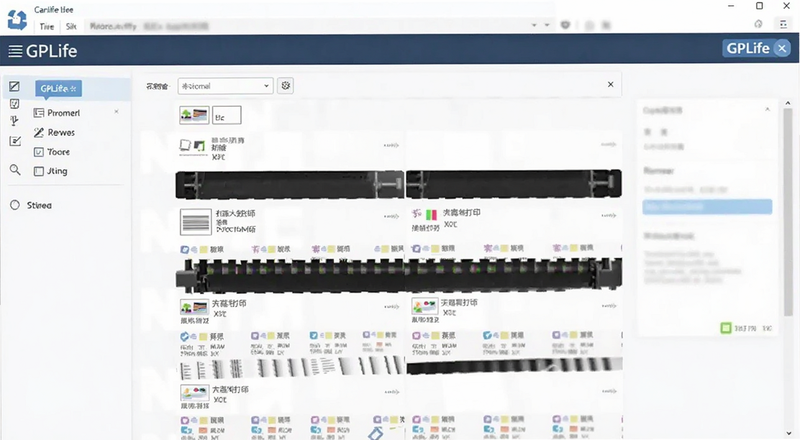The image size is (800, 440).
Task: Open the long notched black roller image
Action: [x=399, y=275]
